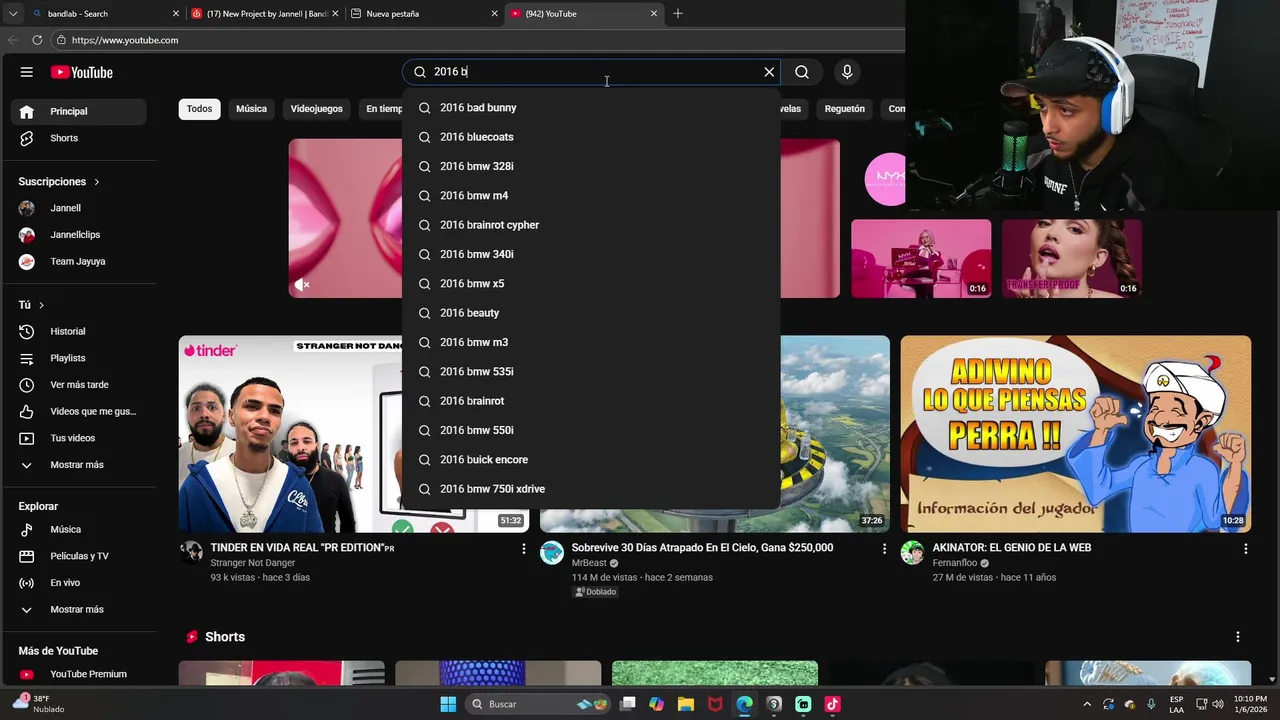Image resolution: width=1280 pixels, height=720 pixels.
Task: Open the Team Jayuya subscription channel
Action: pos(79,261)
